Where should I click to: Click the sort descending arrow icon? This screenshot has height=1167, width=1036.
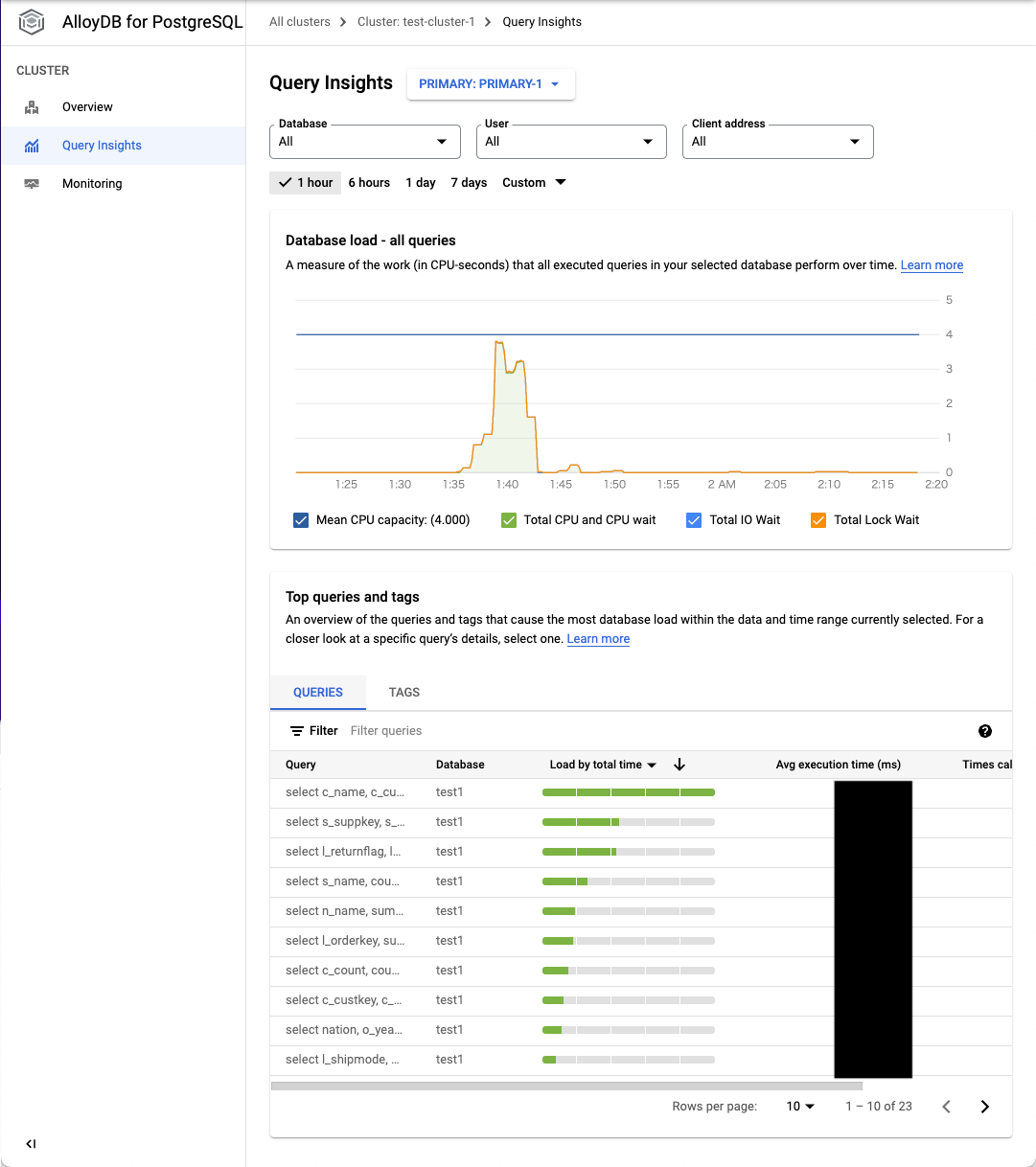679,765
